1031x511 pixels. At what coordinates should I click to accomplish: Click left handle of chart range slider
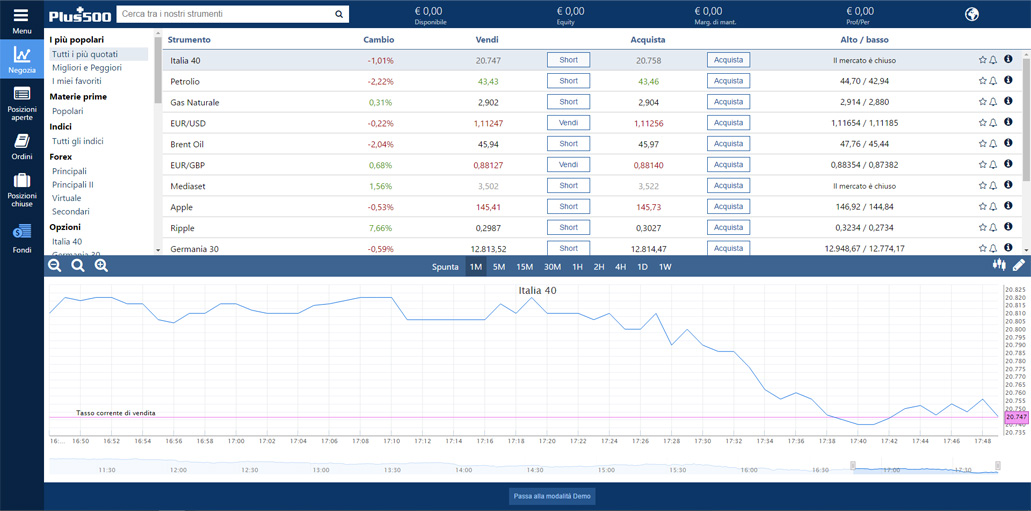click(x=853, y=466)
